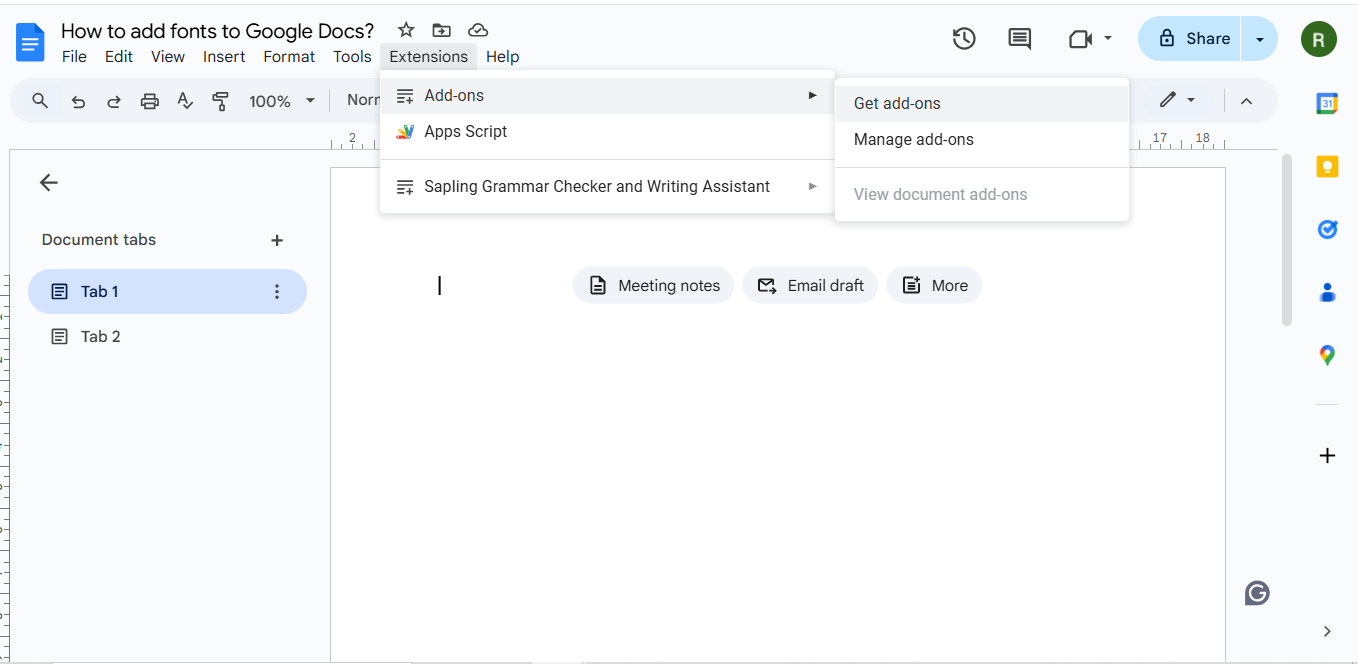The height and width of the screenshot is (664, 1358).
Task: Run spelling and grammar check icon
Action: 185,101
